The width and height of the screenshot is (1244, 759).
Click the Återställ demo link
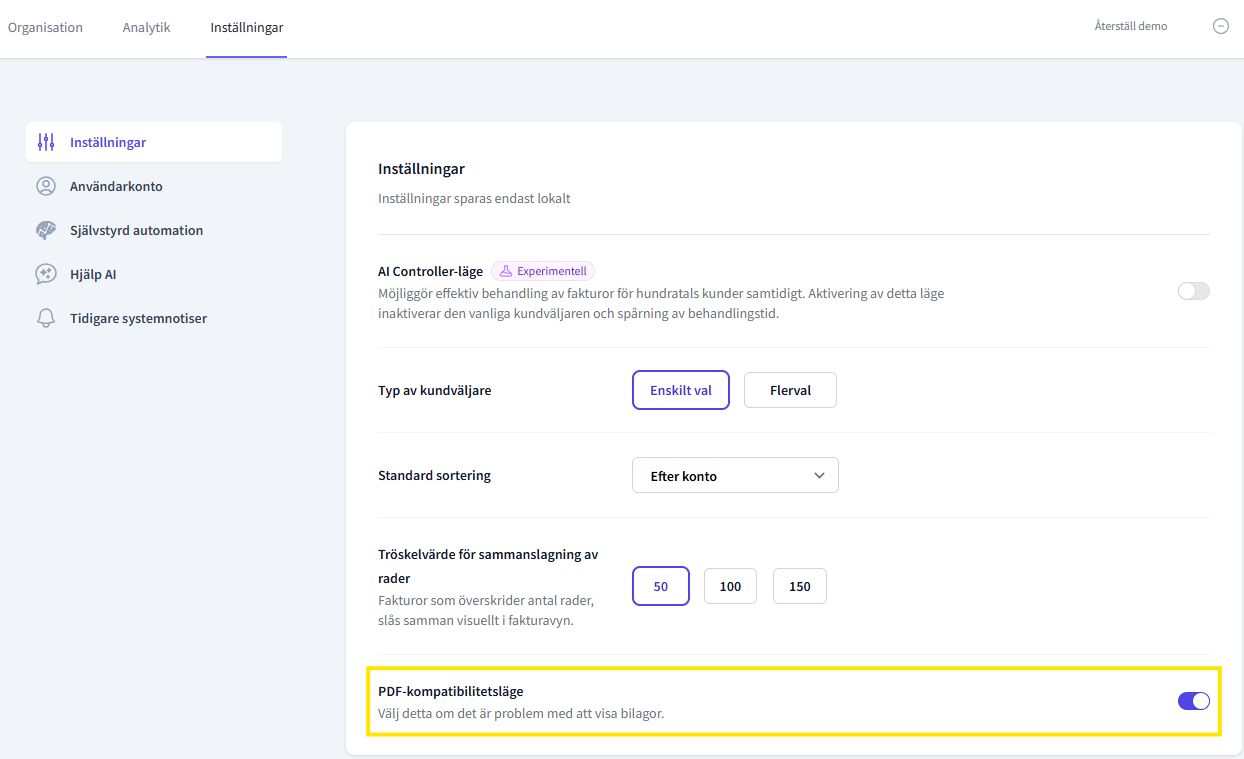click(x=1130, y=26)
